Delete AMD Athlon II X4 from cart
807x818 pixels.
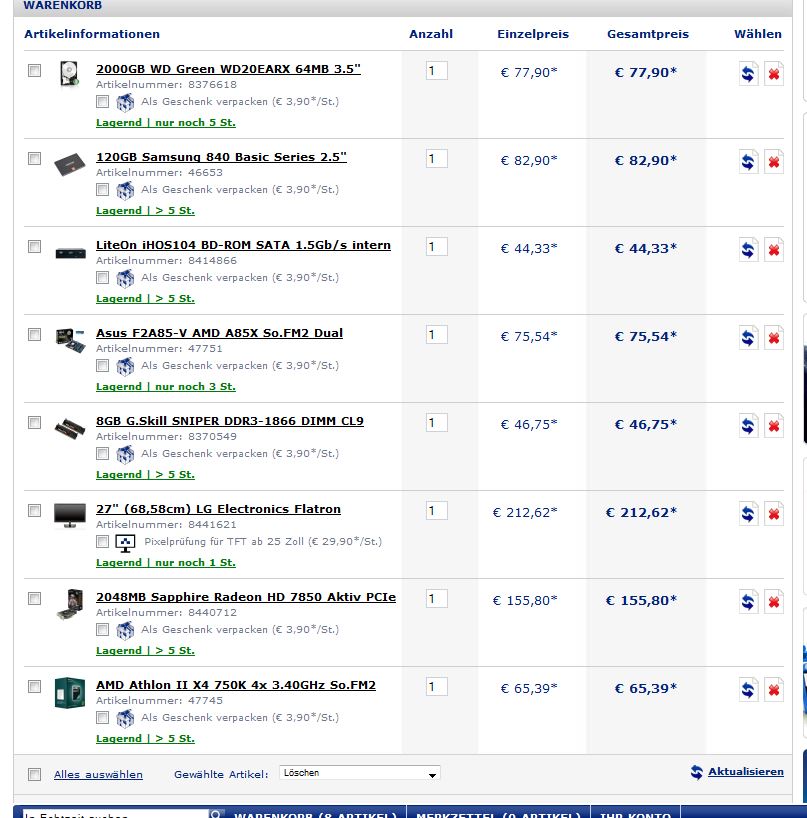pos(774,691)
